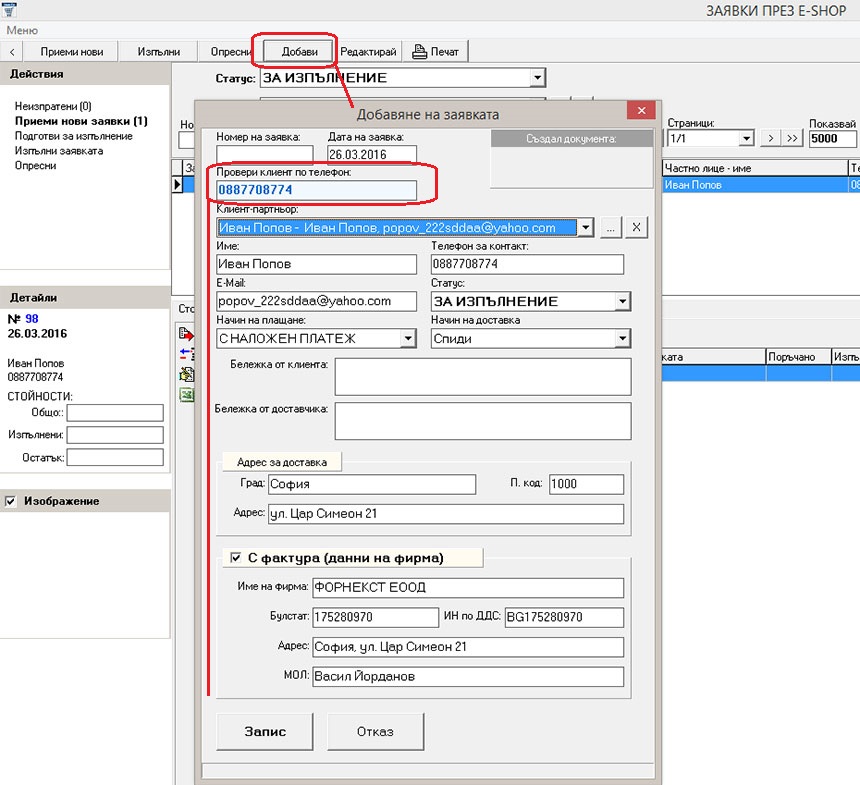Open Начин на плащане dropdown
The image size is (860, 785).
[408, 338]
